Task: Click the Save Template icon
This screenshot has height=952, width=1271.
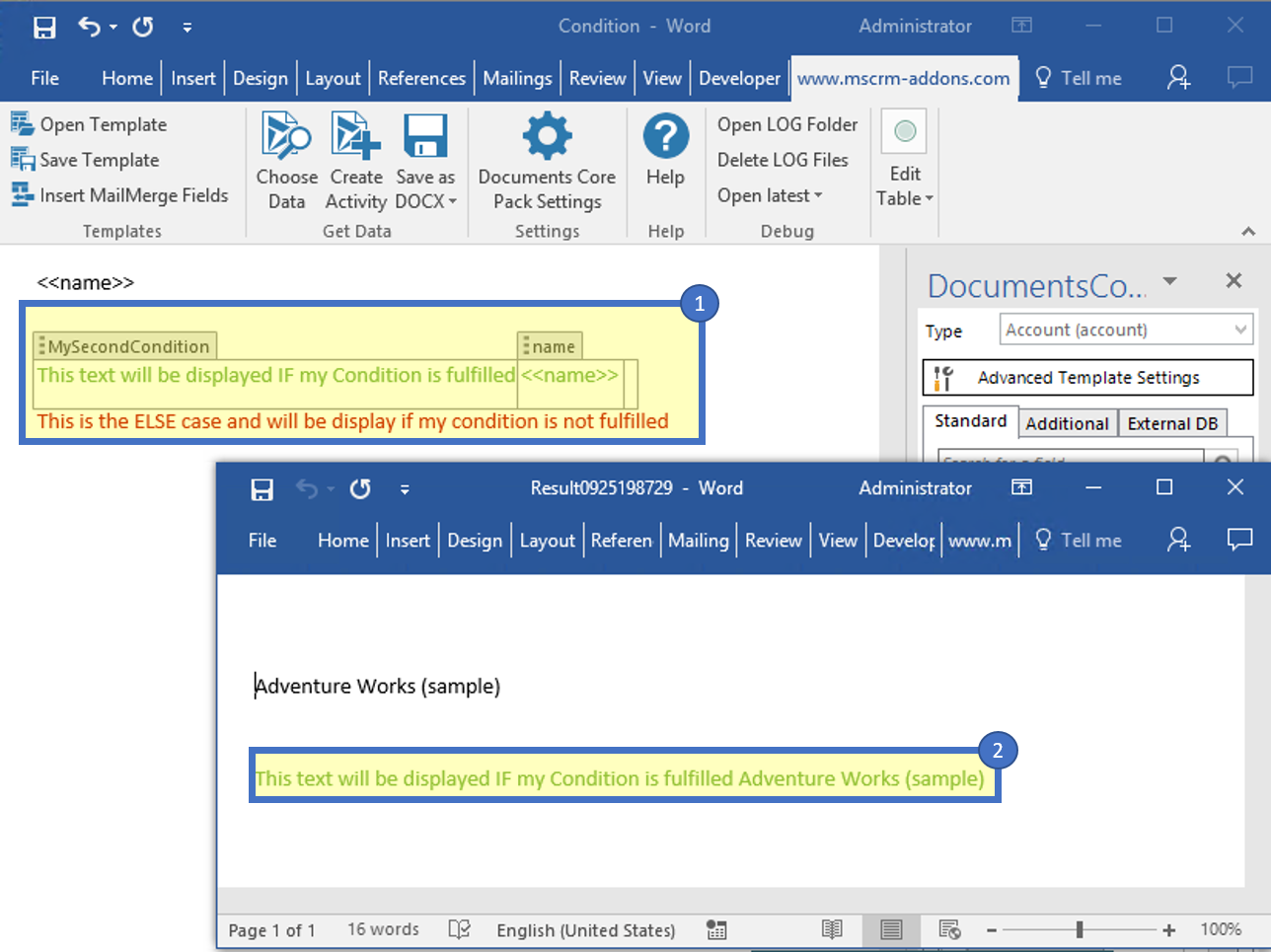Action: tap(23, 159)
